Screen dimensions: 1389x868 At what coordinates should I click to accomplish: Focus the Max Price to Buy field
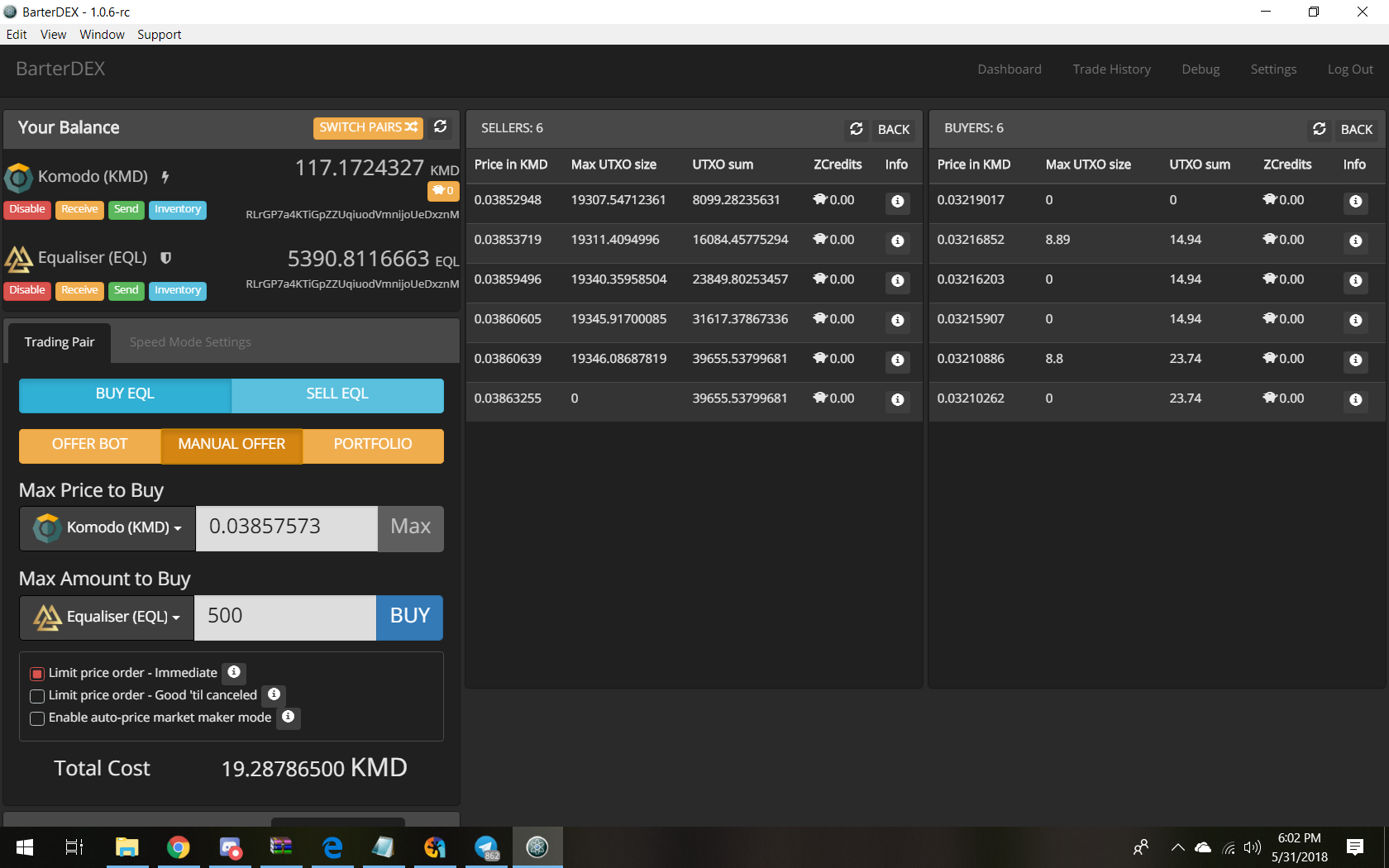pyautogui.click(x=287, y=528)
